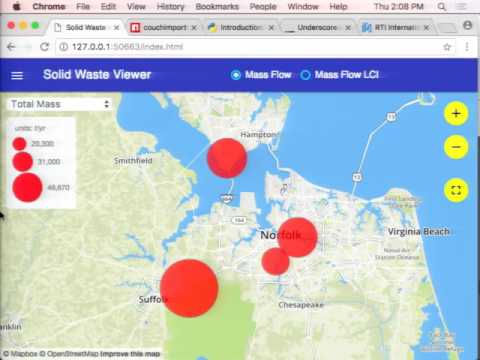Click the Mapbox attribution link
Viewport: 480px width, 360px height.
(20, 354)
